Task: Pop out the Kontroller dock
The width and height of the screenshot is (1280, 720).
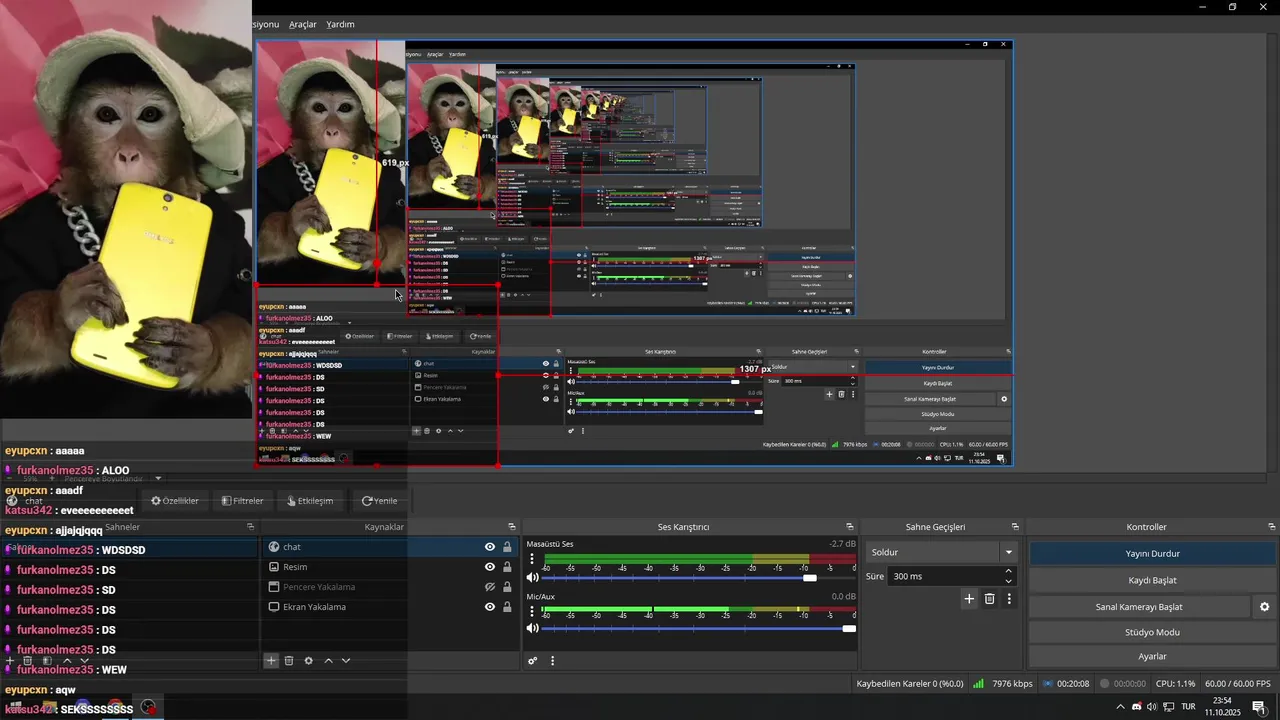Action: click(x=1272, y=527)
